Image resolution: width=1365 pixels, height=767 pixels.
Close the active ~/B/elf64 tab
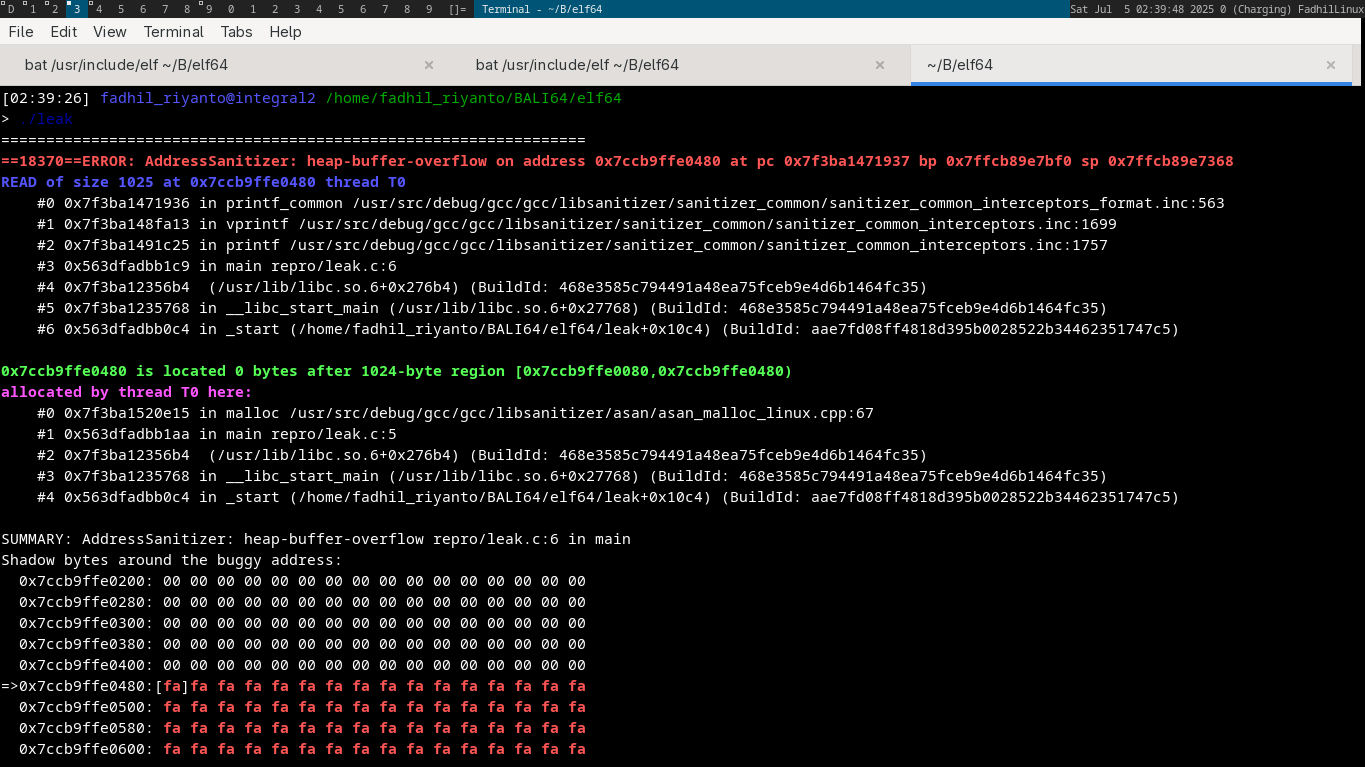coord(1331,65)
